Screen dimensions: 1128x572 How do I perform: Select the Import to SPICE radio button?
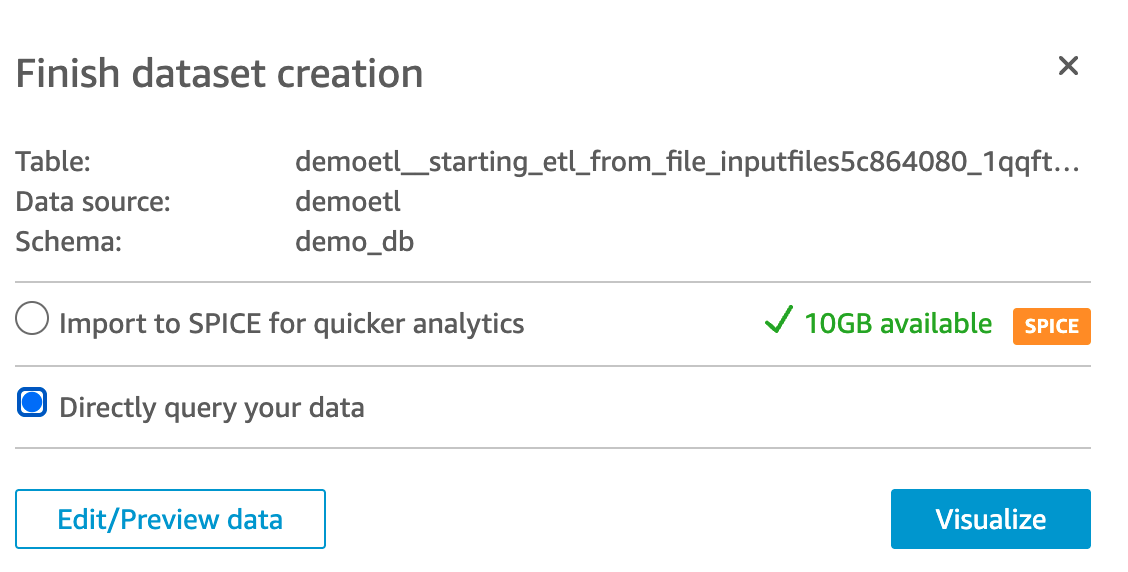33,321
